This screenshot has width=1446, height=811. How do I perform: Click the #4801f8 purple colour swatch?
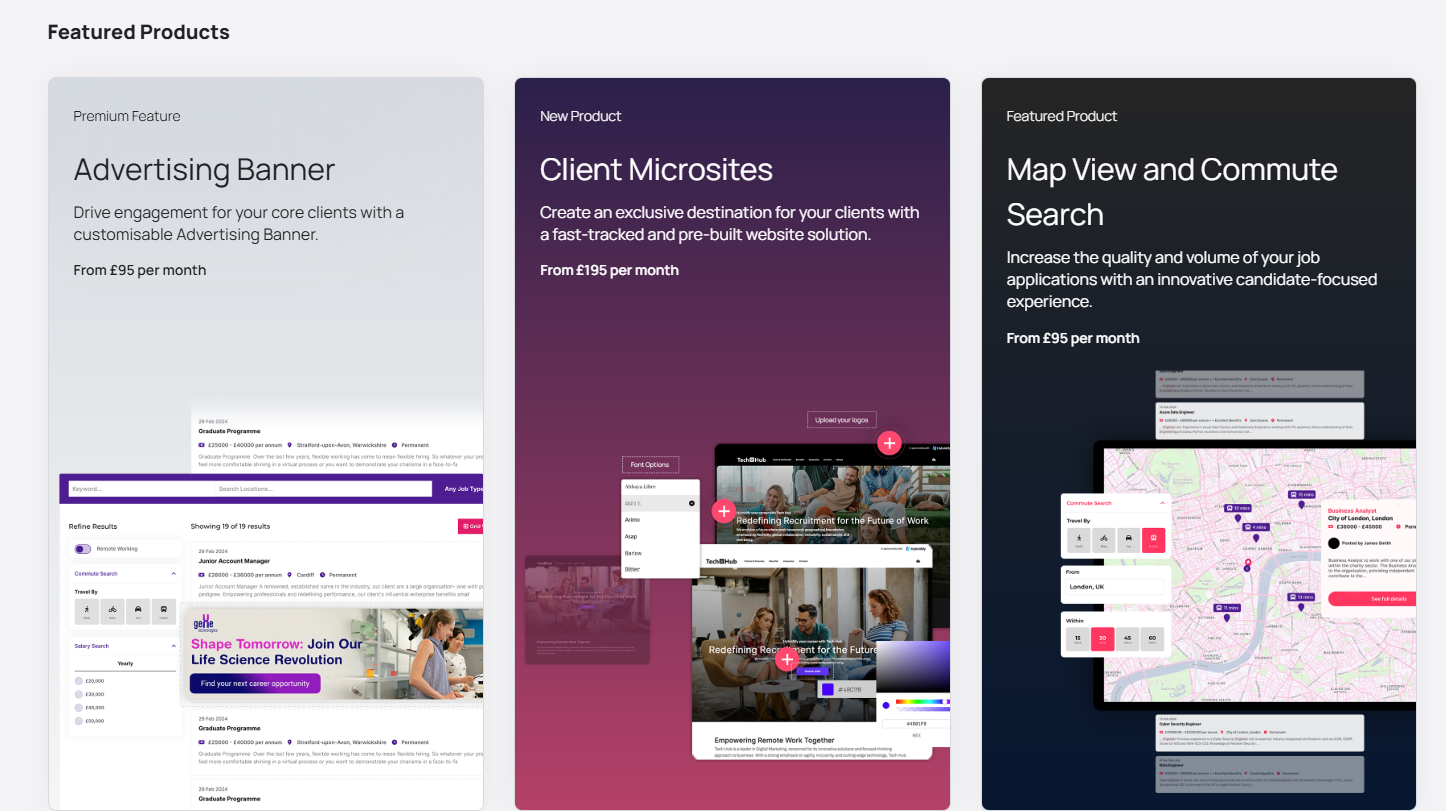point(826,689)
